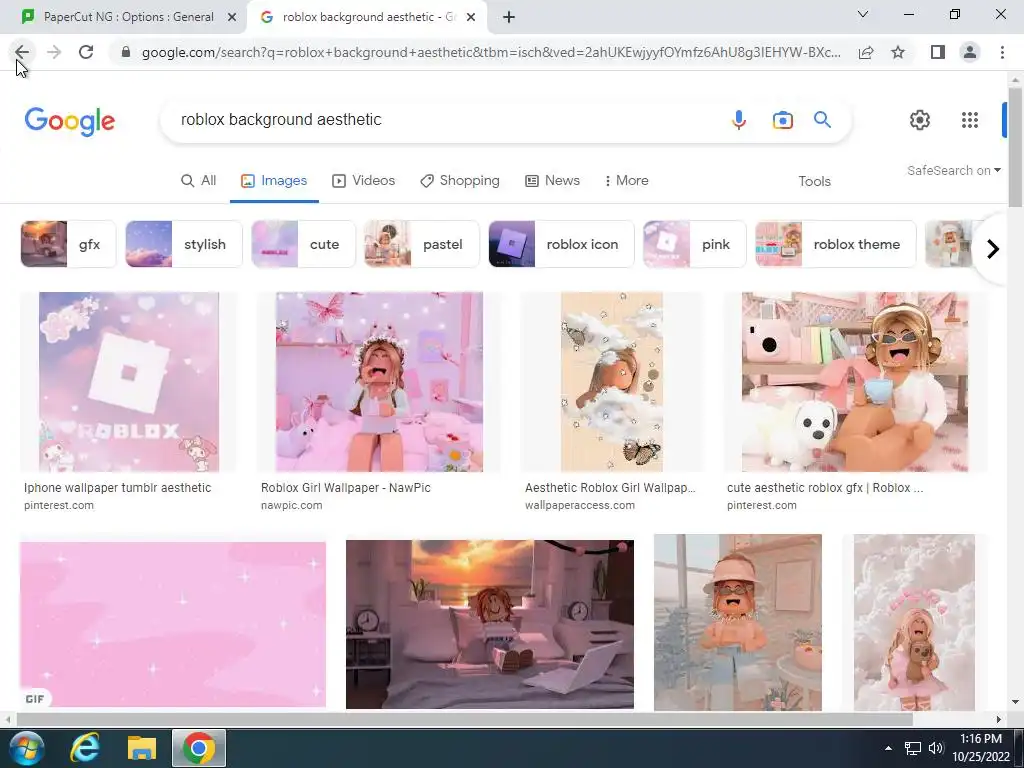Viewport: 1024px width, 768px height.
Task: Click the Chrome taskbar icon
Action: (199, 748)
